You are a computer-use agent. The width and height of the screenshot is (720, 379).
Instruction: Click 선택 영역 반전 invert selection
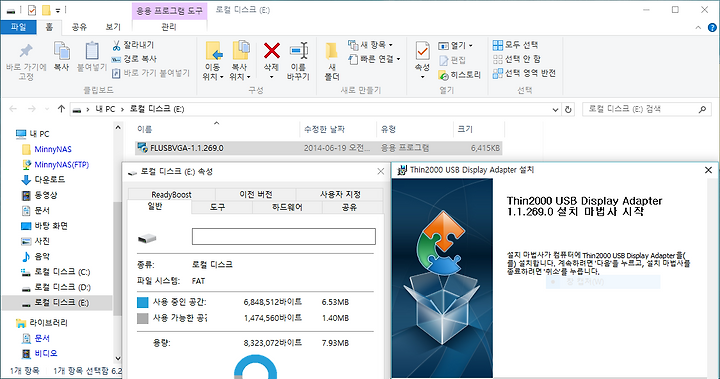click(x=524, y=73)
